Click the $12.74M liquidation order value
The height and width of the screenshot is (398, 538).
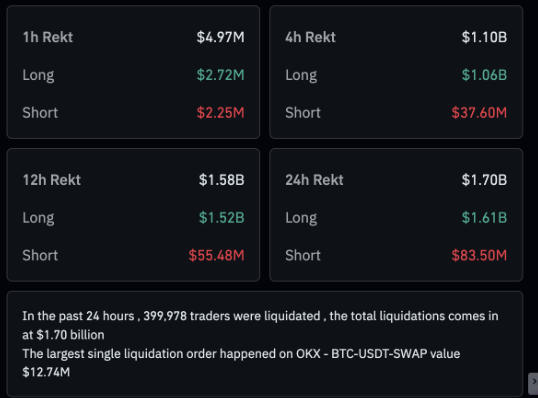[46, 372]
